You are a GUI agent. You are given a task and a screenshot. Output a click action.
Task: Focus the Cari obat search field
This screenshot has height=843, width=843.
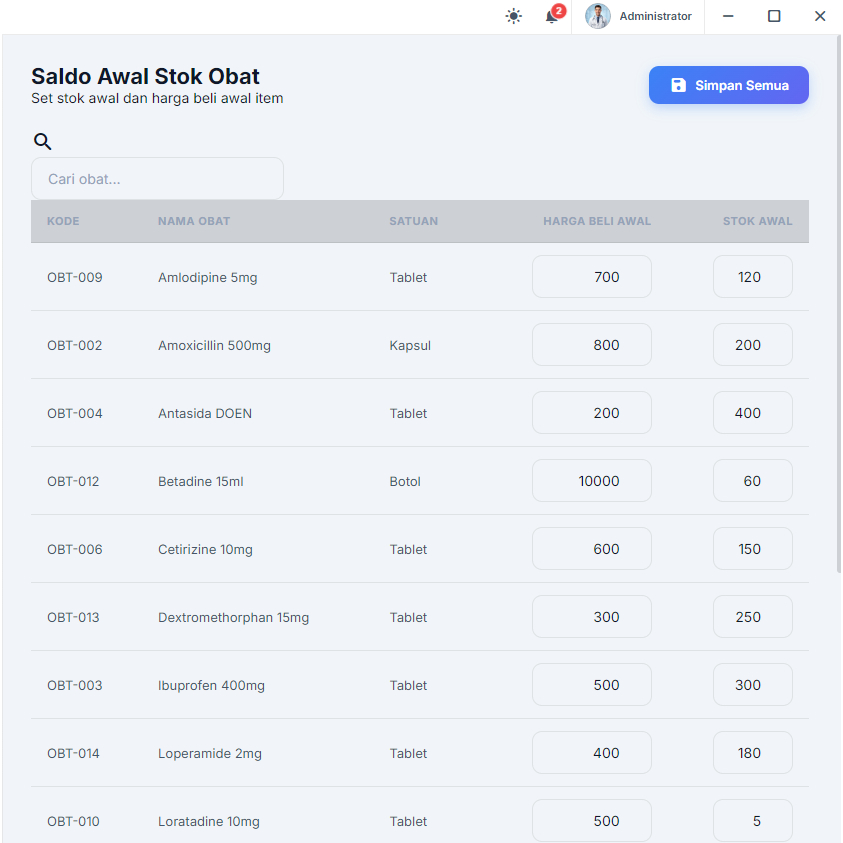pyautogui.click(x=158, y=178)
